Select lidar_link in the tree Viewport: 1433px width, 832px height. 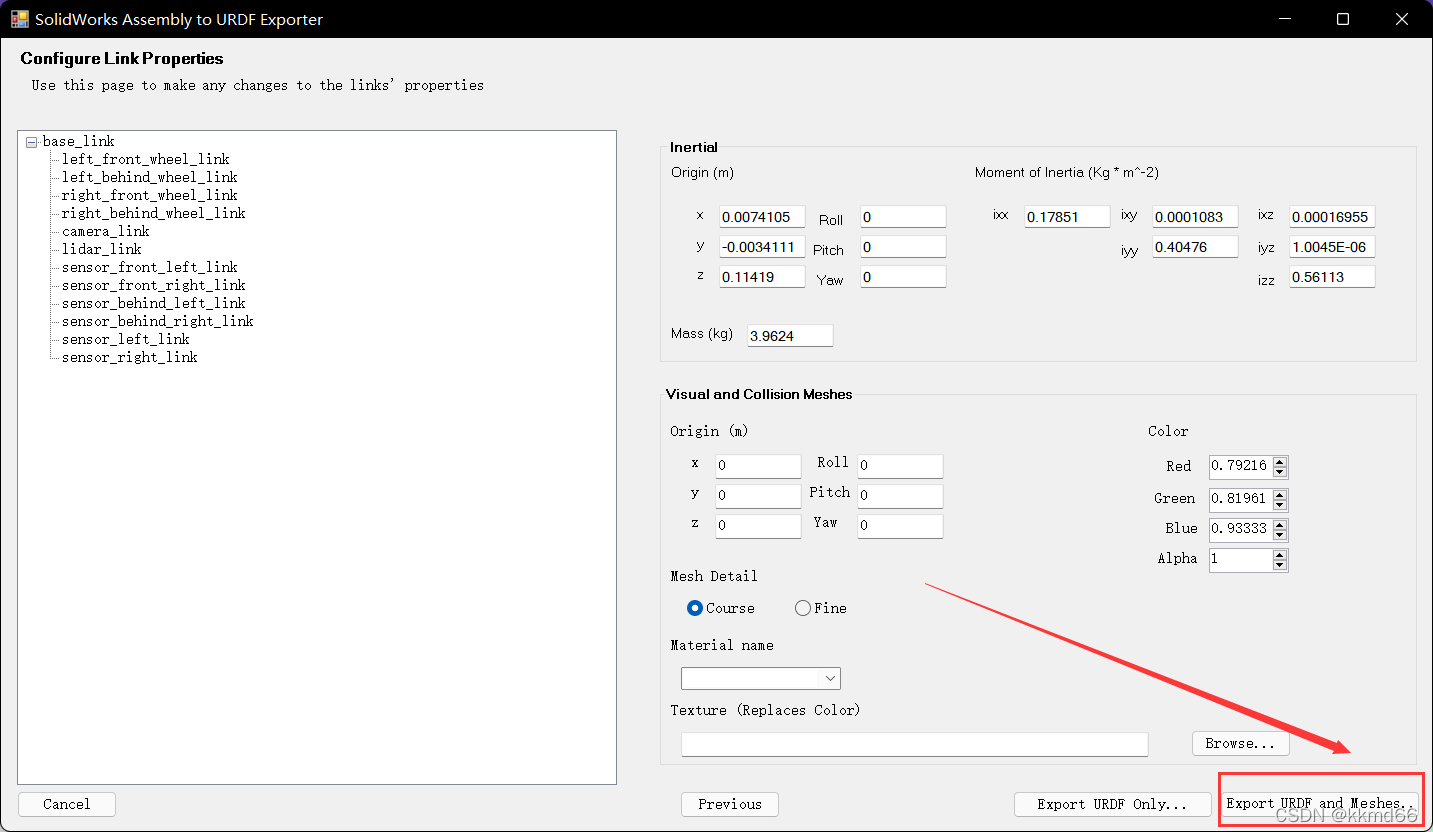pyautogui.click(x=102, y=249)
